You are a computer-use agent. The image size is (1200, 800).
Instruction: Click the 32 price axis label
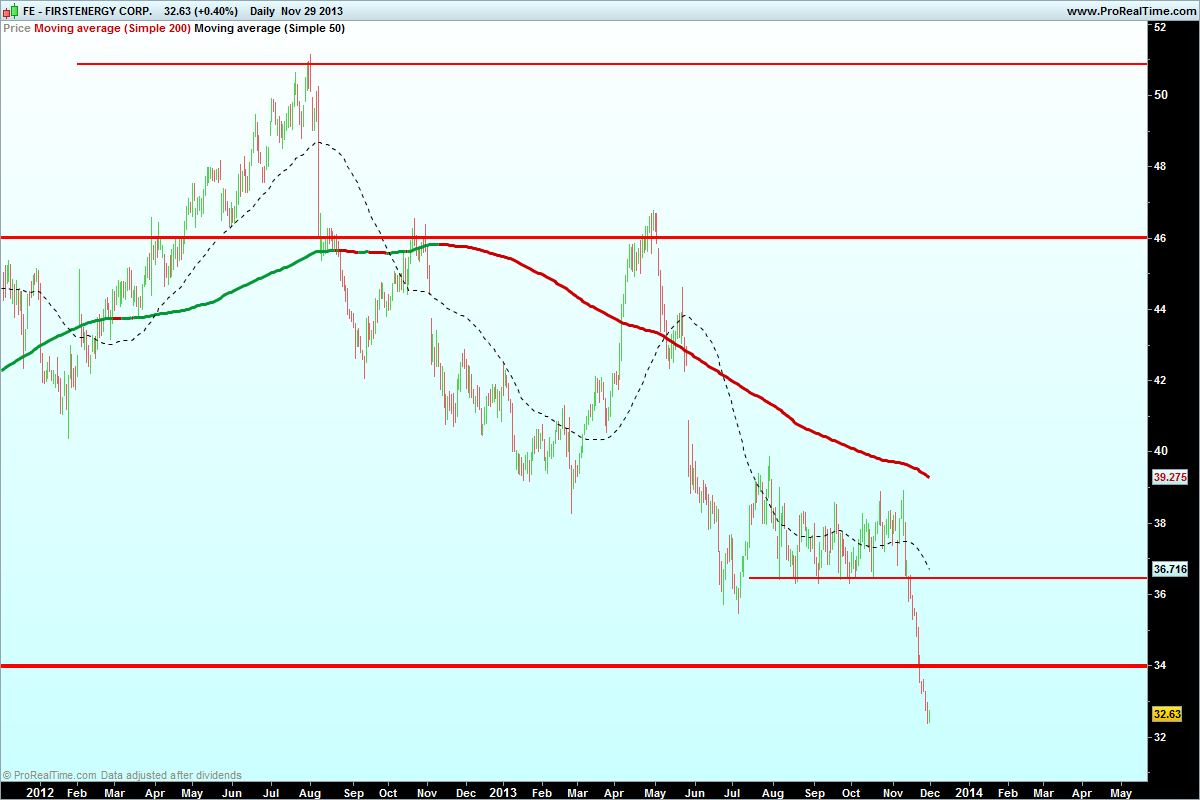pos(1161,737)
